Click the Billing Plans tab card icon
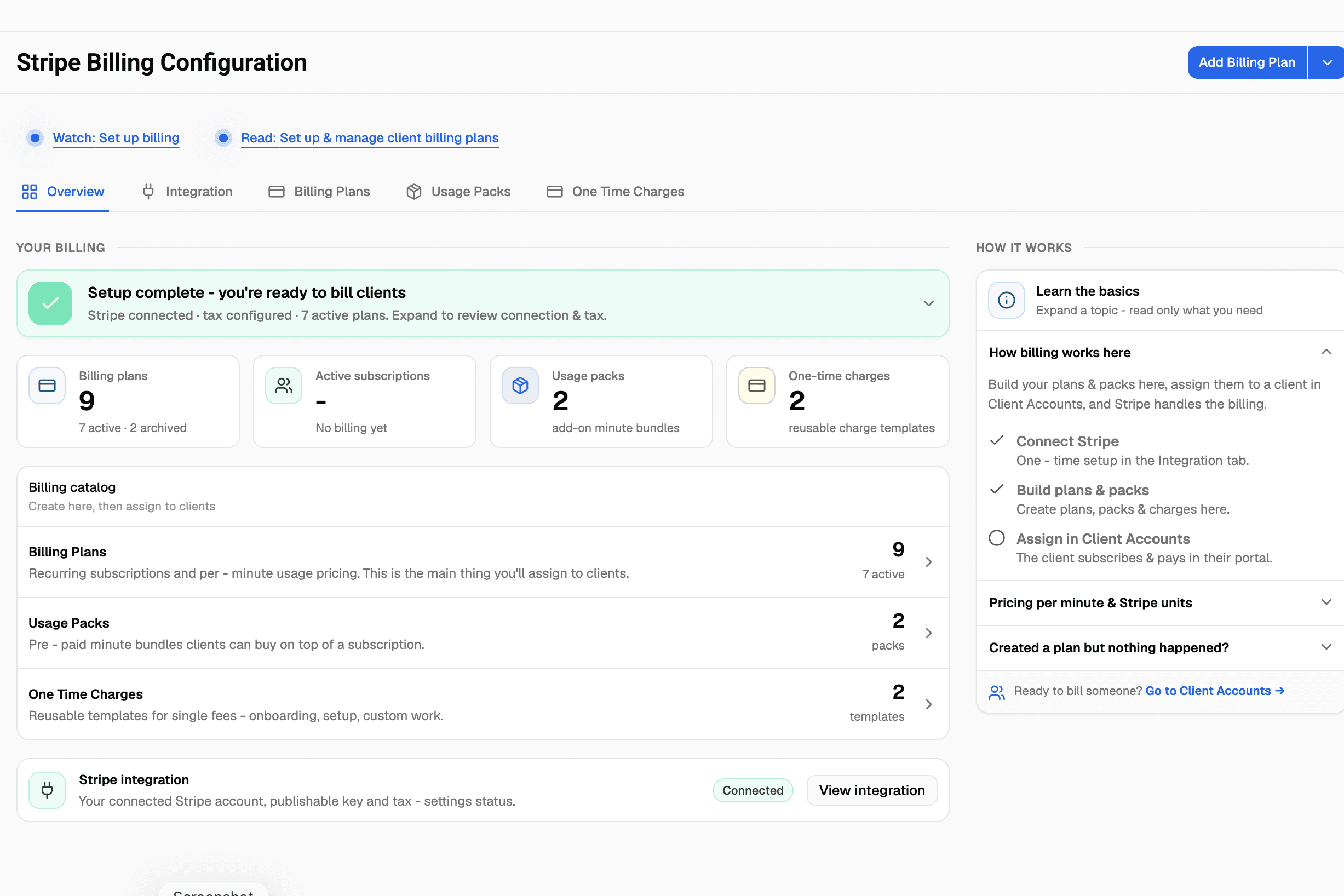The image size is (1344, 896). pyautogui.click(x=277, y=192)
